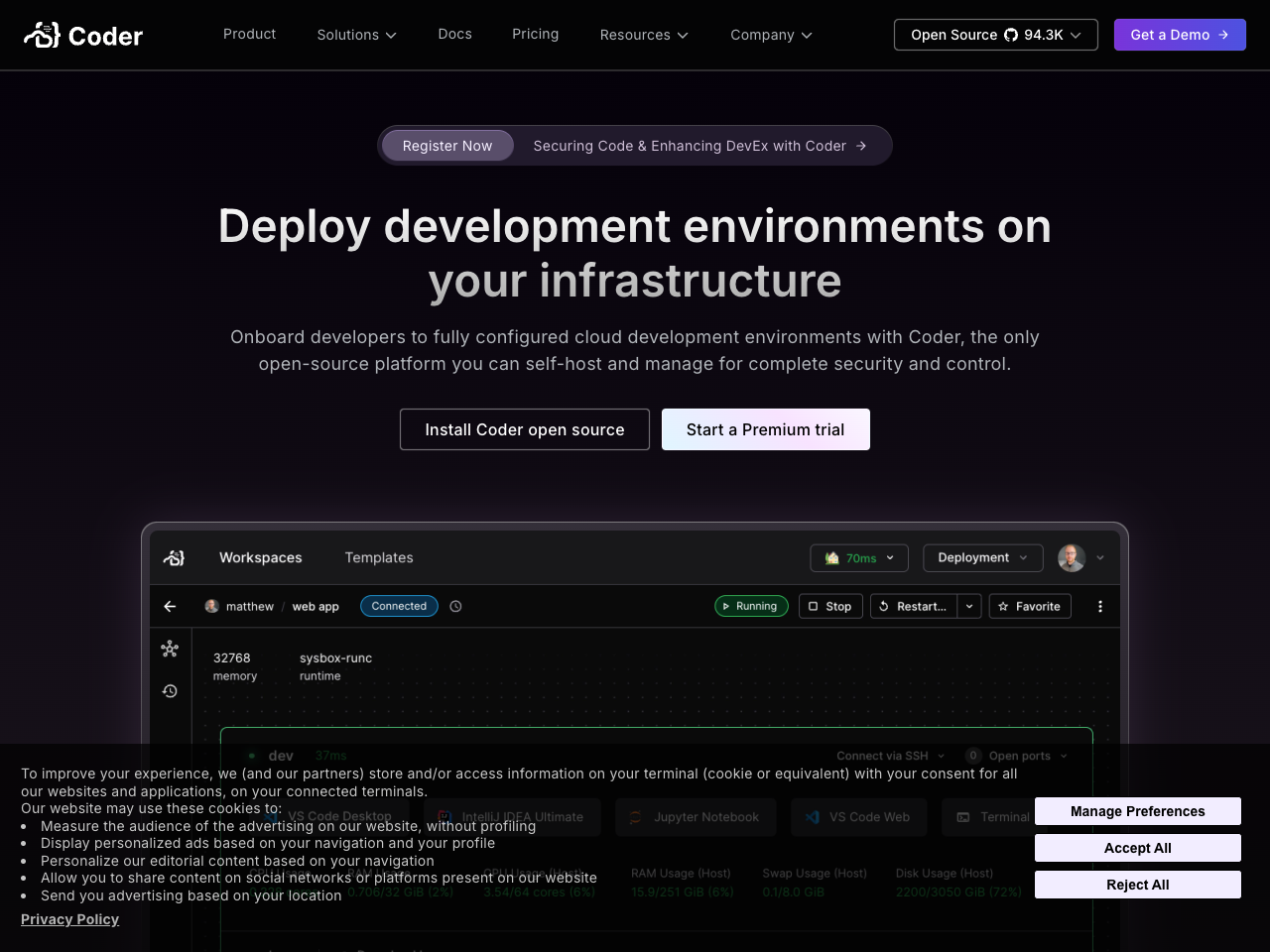The height and width of the screenshot is (952, 1270).
Task: Click the clock icon next to Connected
Action: pos(455,606)
